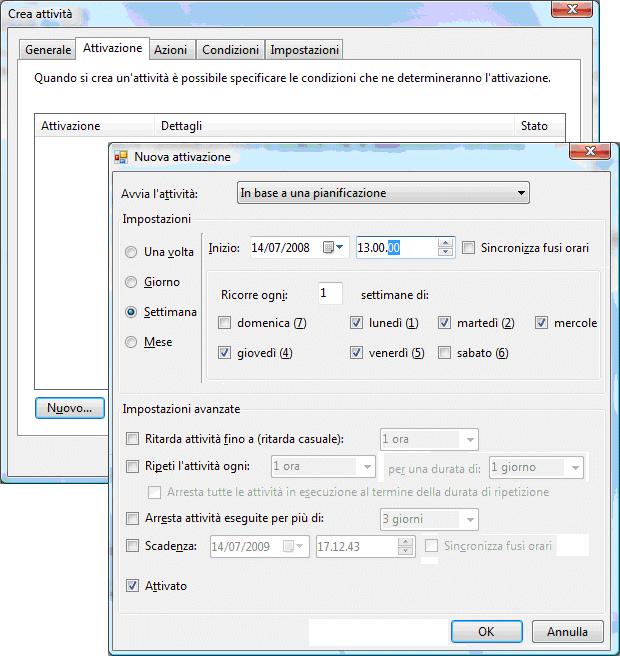Click the Nuova attivazione window title icon
620x656 pixels.
121,157
